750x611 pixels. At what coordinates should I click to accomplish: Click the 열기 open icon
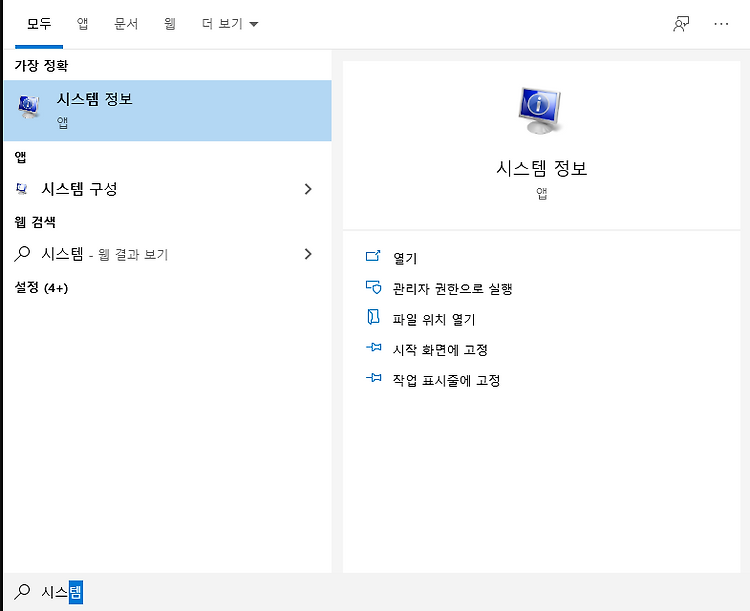[373, 256]
